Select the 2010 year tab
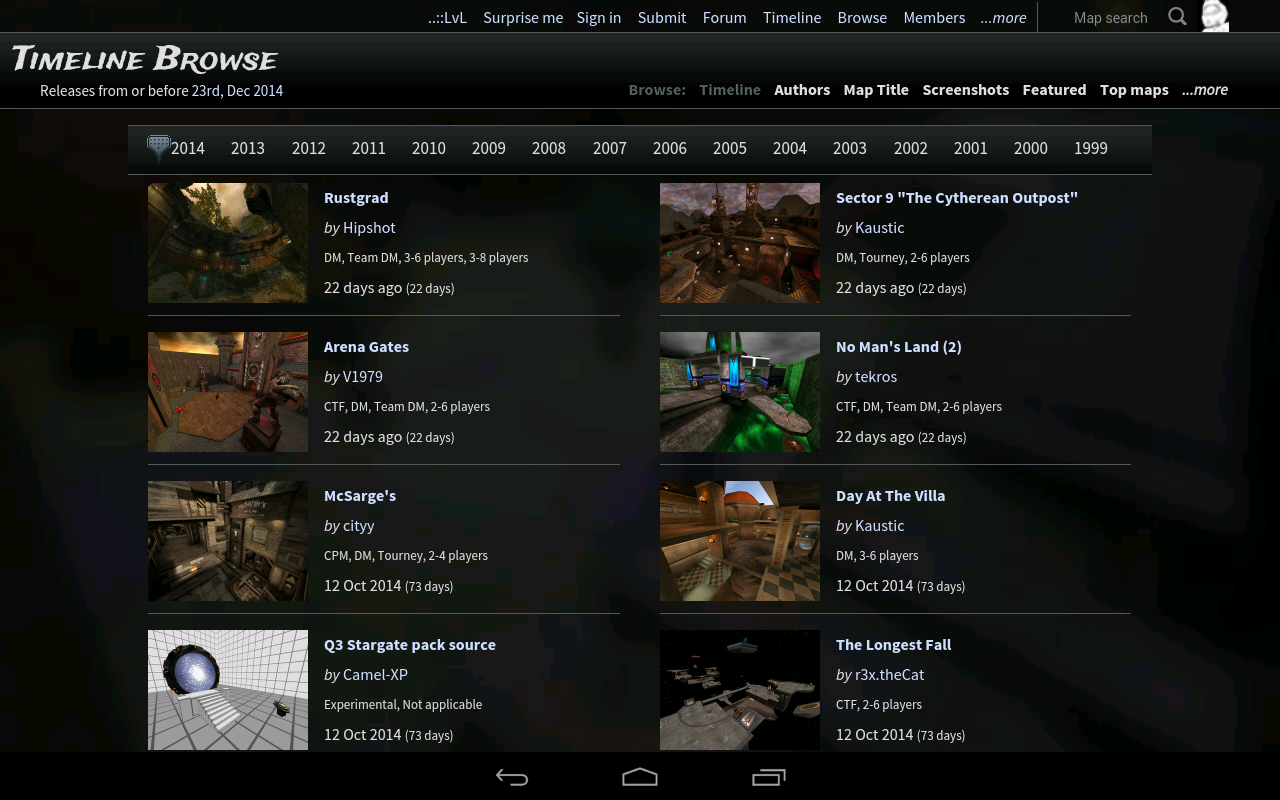This screenshot has width=1280, height=800. (x=428, y=148)
